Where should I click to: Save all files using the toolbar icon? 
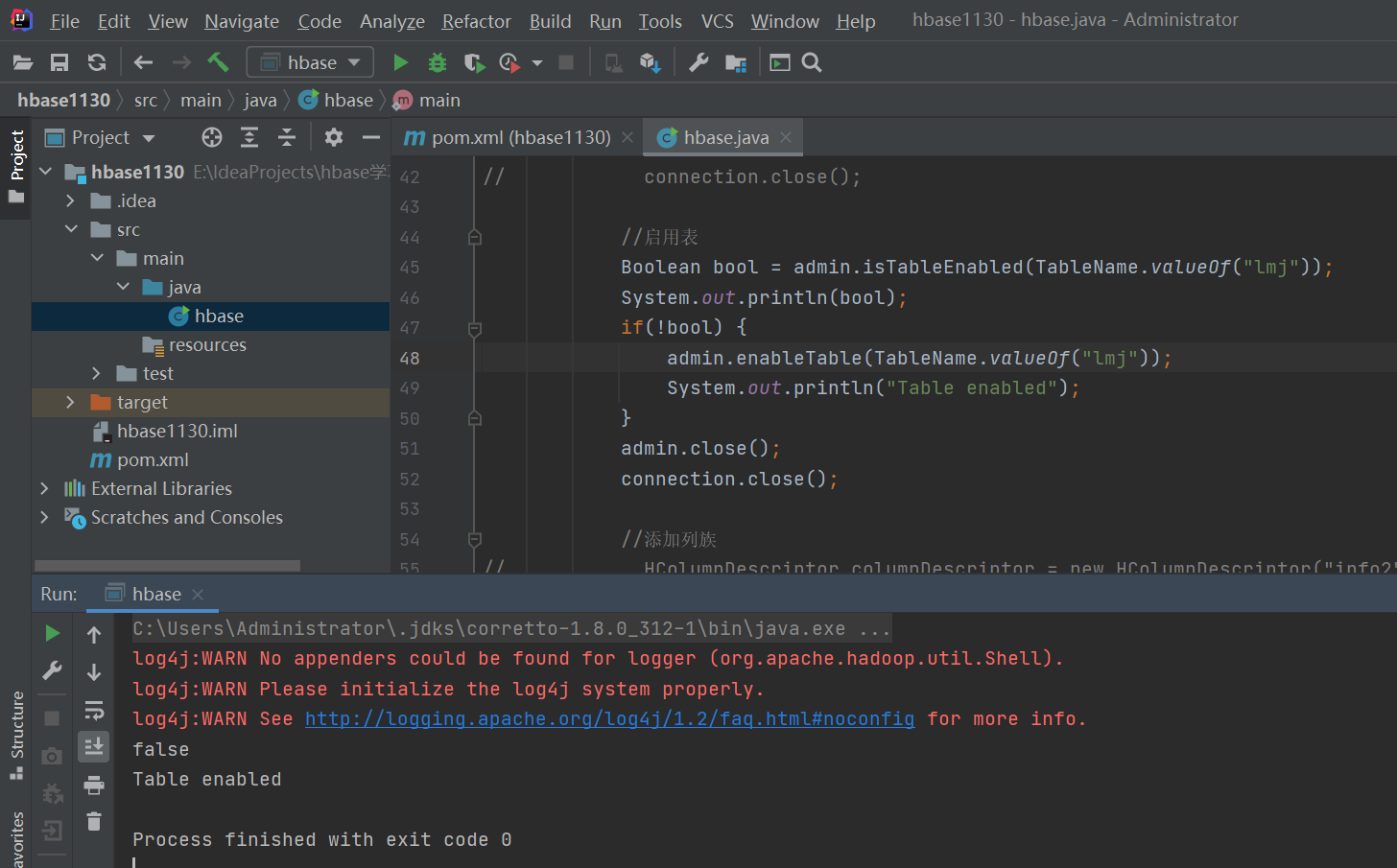59,63
